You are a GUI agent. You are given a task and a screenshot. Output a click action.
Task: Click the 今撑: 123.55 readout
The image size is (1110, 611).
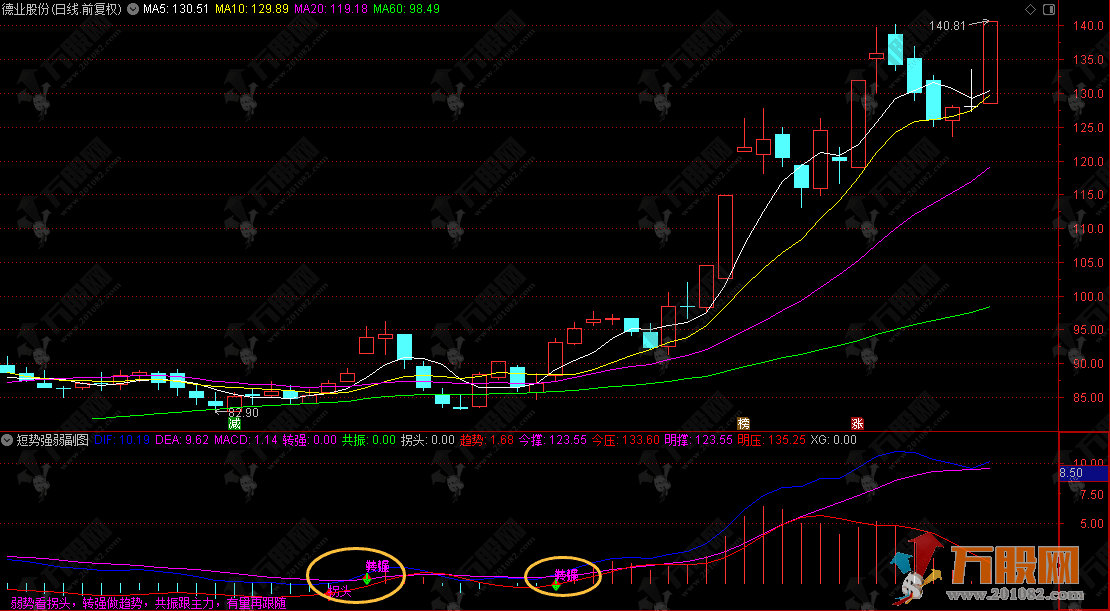click(x=553, y=440)
